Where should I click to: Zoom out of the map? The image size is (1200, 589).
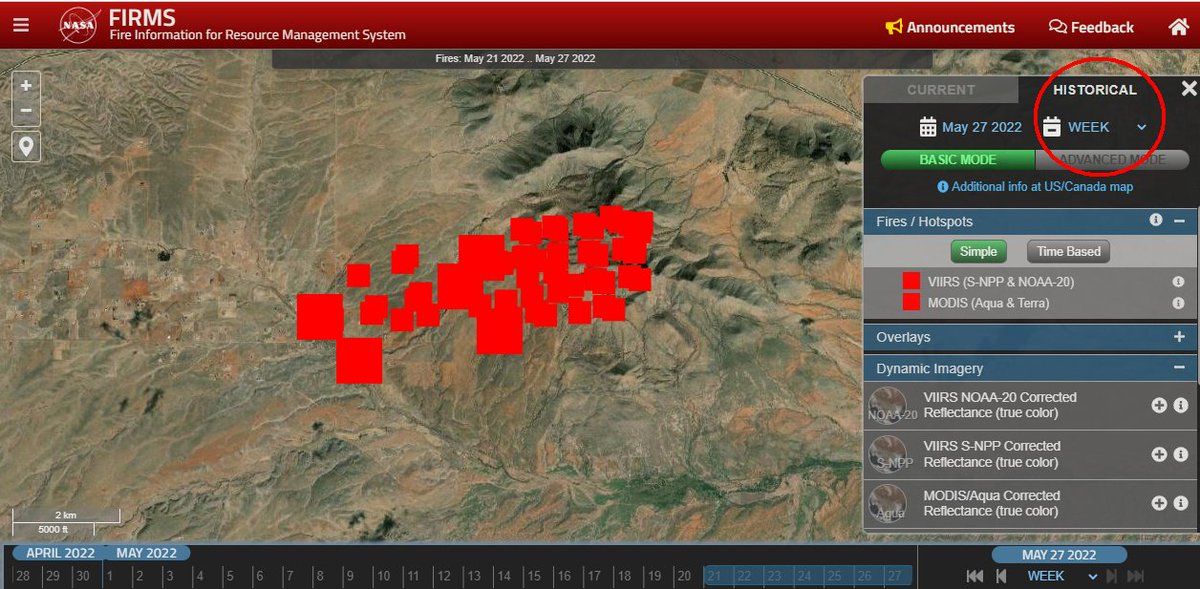(x=26, y=110)
